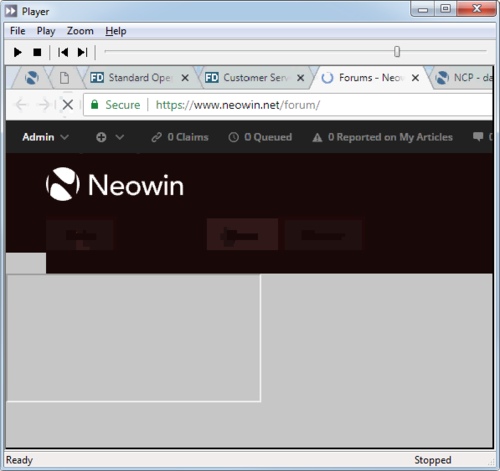The width and height of the screenshot is (500, 471).
Task: Switch to the NCP tab
Action: pyautogui.click(x=464, y=78)
